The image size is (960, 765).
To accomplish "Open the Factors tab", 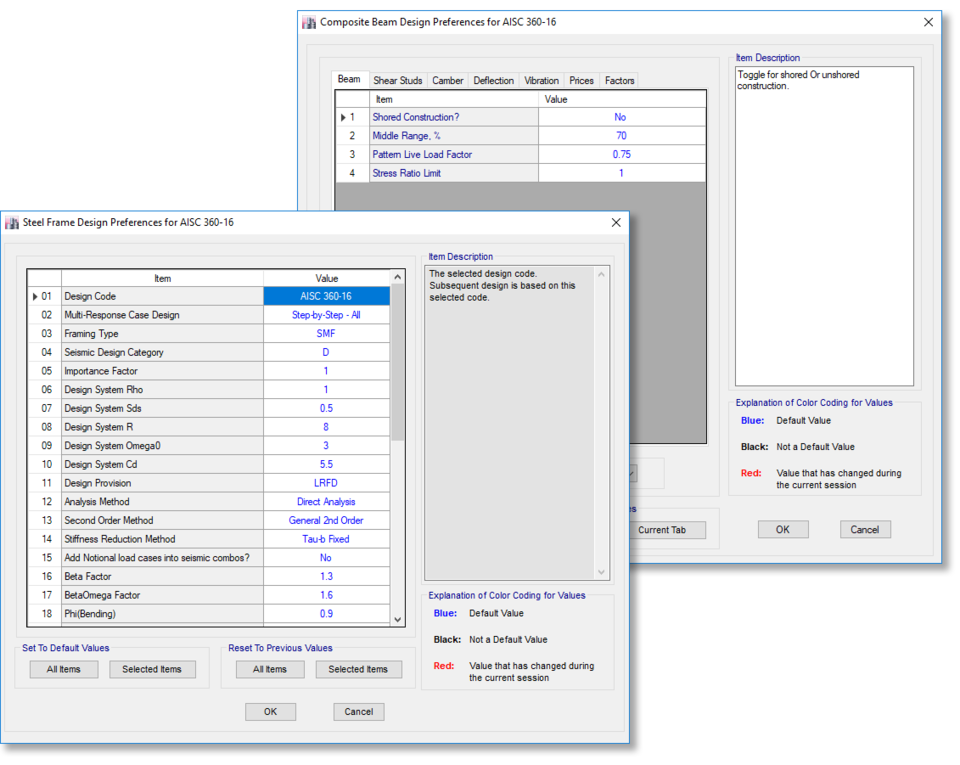I will point(621,80).
